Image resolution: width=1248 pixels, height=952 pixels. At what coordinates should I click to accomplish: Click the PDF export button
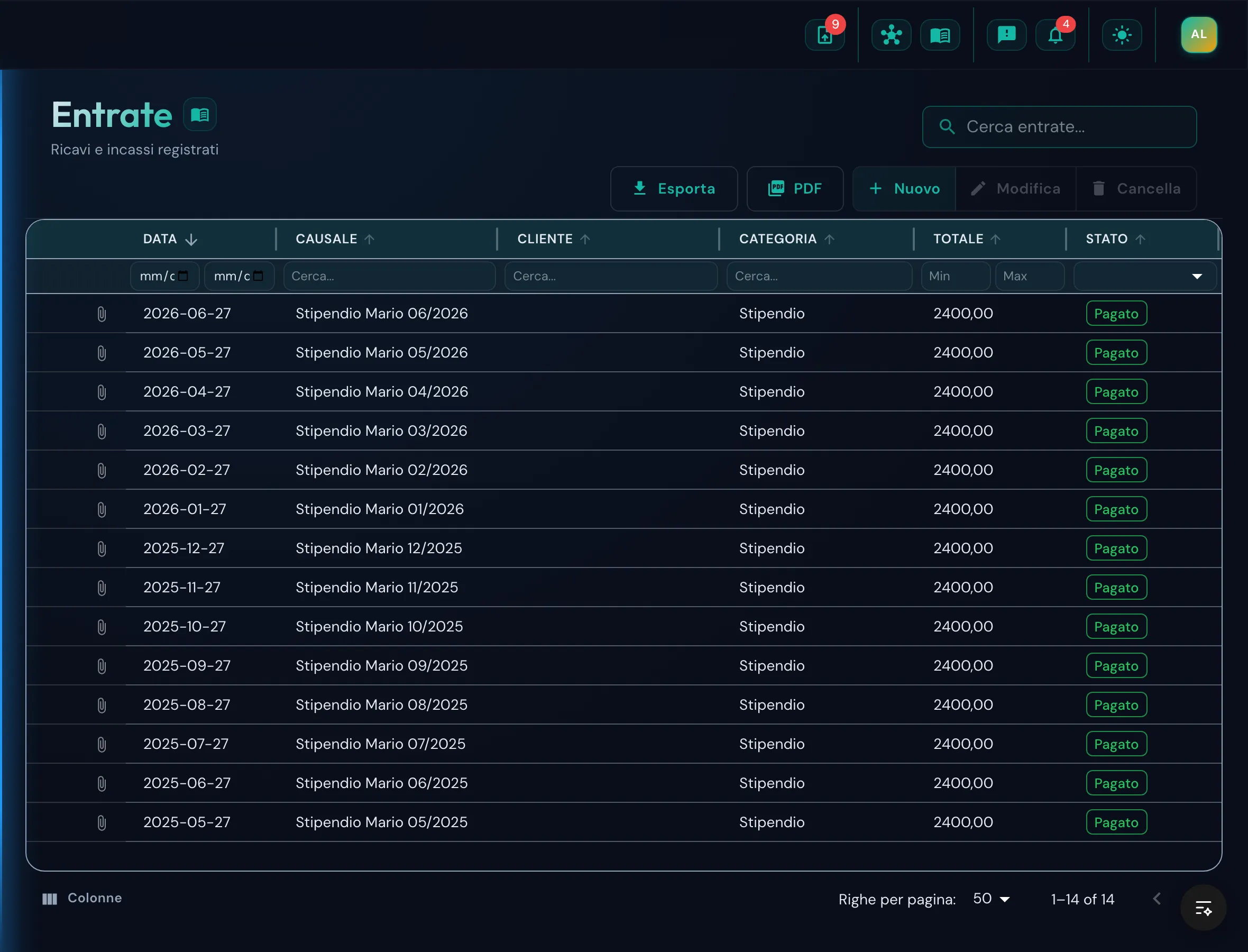click(x=795, y=189)
